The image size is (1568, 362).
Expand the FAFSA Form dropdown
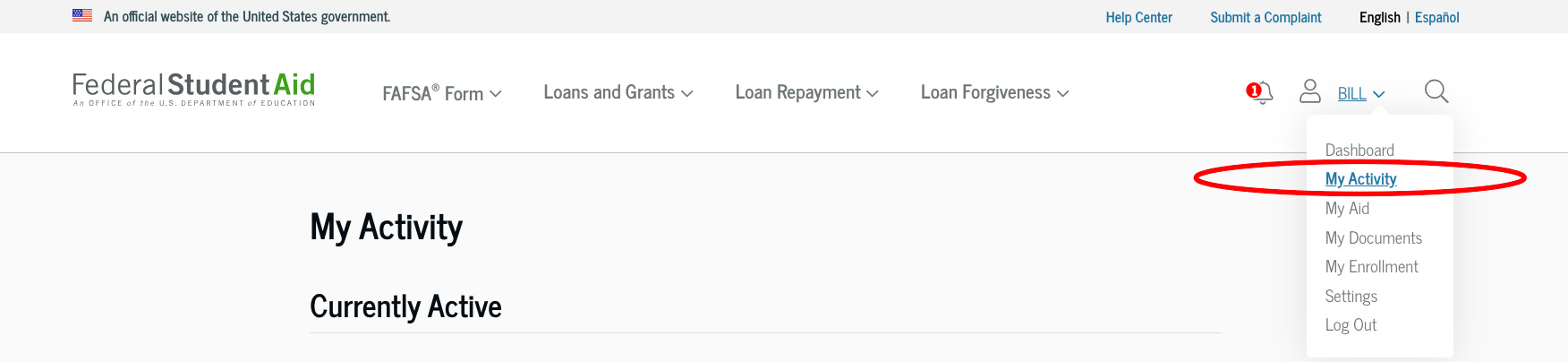click(x=442, y=93)
